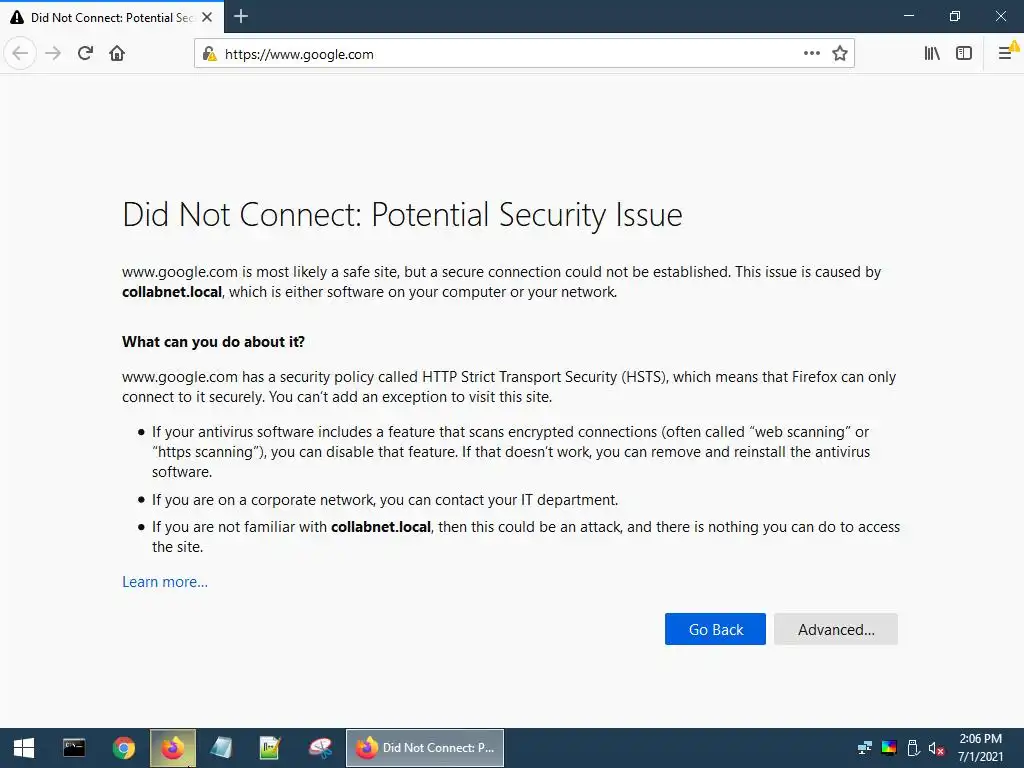Screen dimensions: 1024x768
Task: Open a new tab with plus button
Action: pyautogui.click(x=241, y=16)
